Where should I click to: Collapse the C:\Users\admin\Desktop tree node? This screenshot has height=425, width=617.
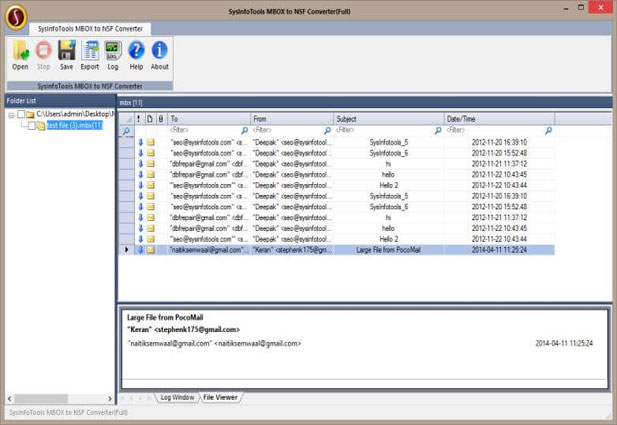pyautogui.click(x=11, y=115)
